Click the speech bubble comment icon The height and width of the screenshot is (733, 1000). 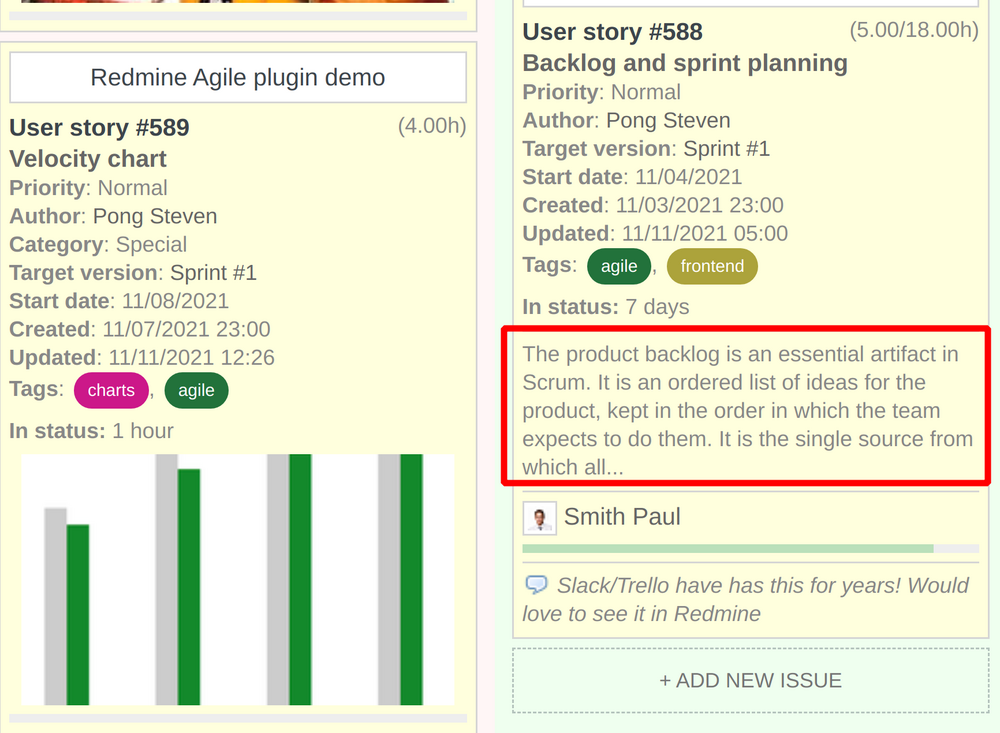click(539, 585)
